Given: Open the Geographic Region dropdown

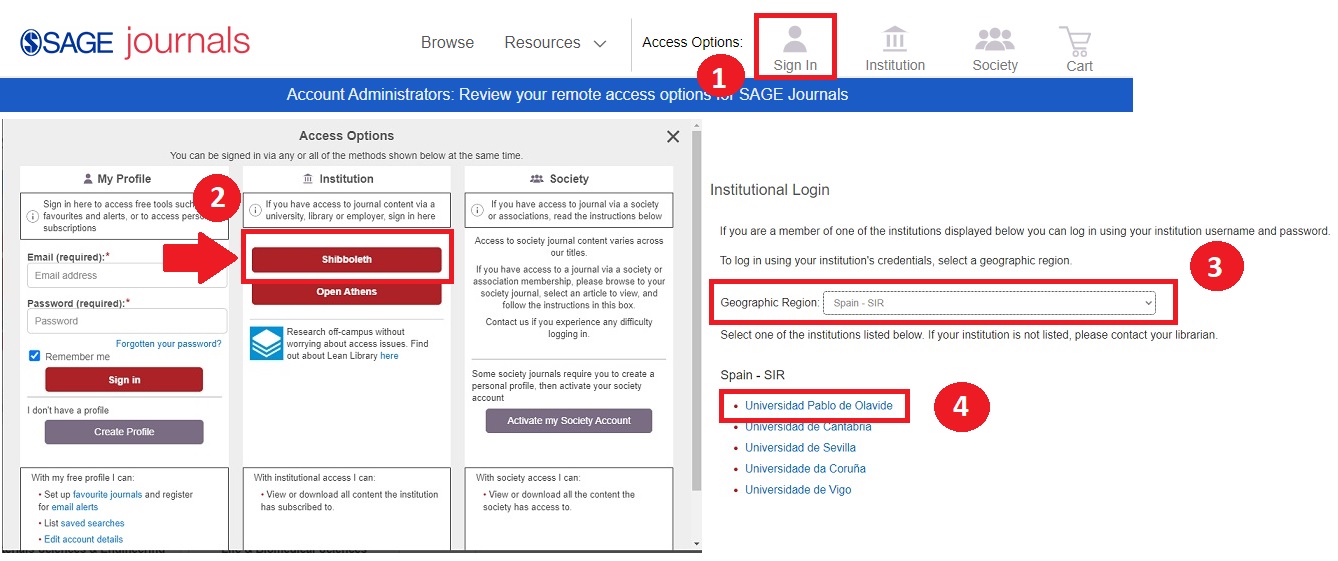Looking at the screenshot, I should pyautogui.click(x=989, y=302).
